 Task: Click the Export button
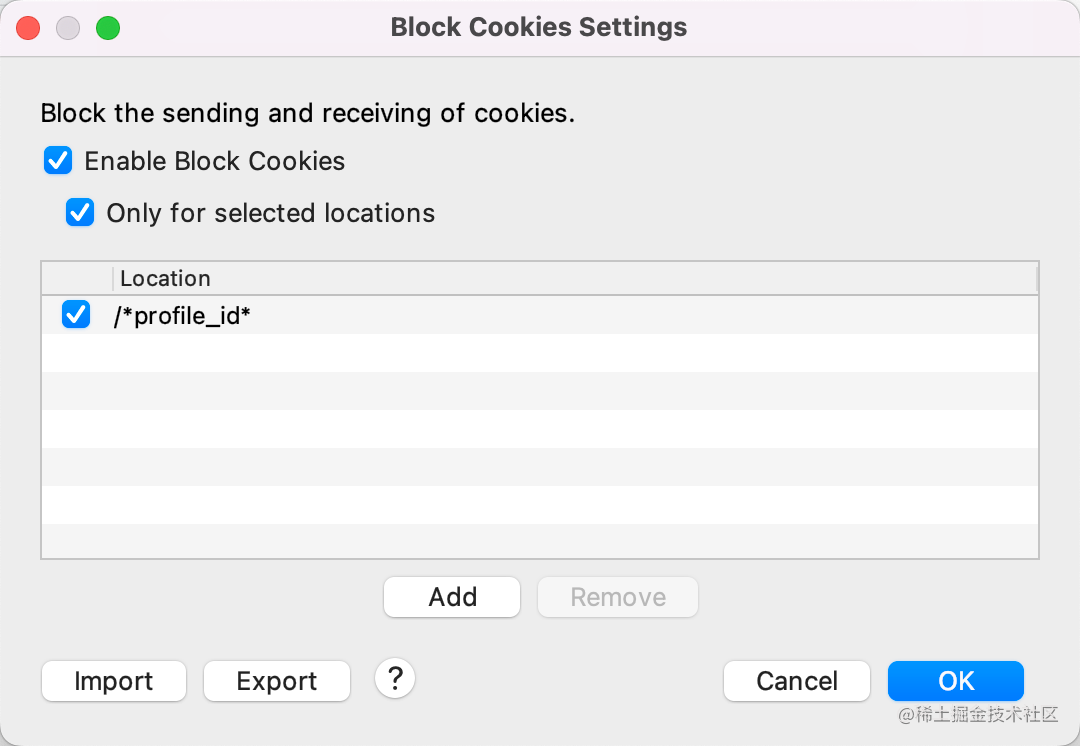[x=277, y=681]
